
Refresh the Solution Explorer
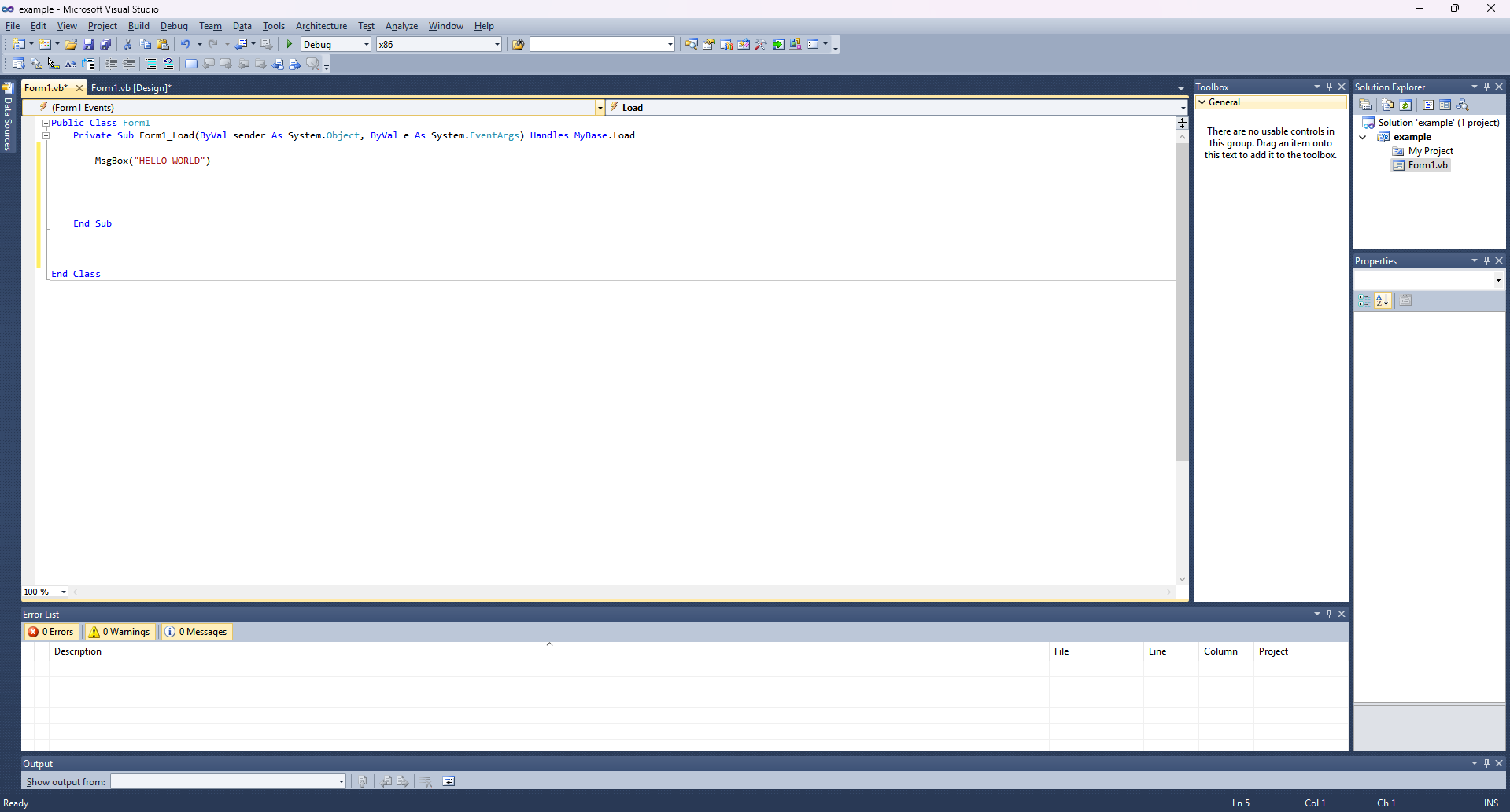click(x=1406, y=104)
